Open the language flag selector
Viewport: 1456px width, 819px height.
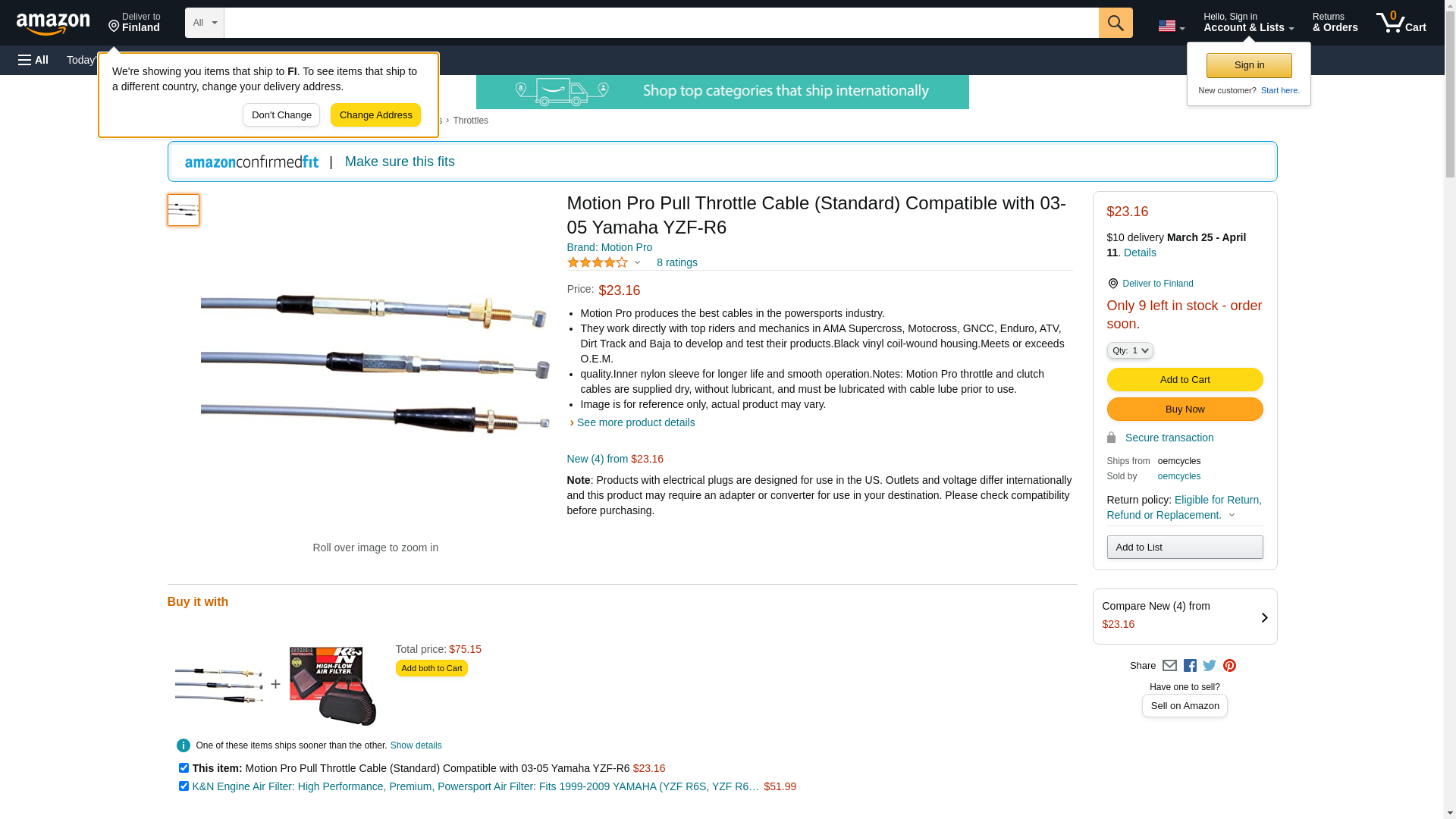(1171, 26)
